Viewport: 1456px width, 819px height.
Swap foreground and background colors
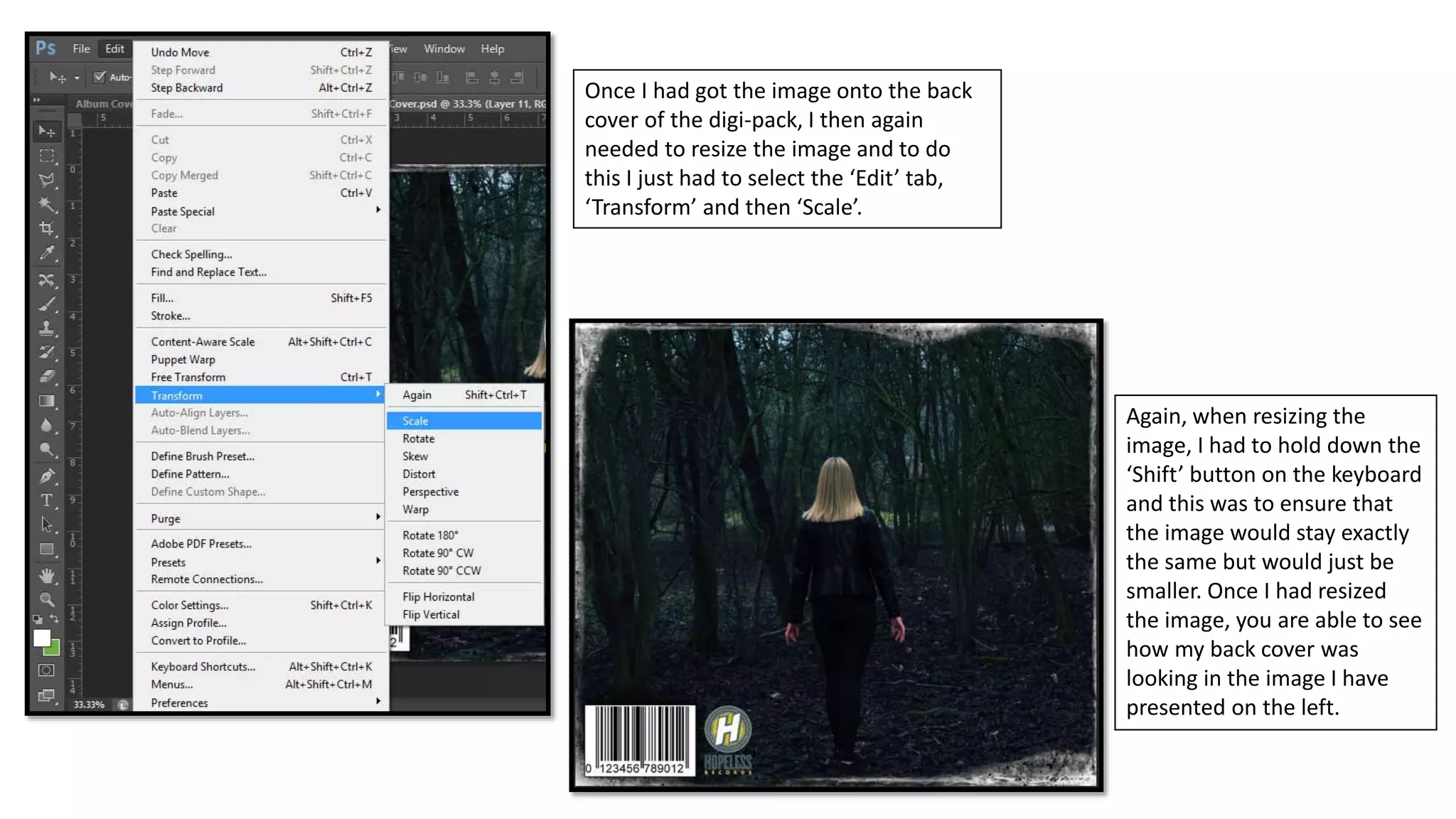pyautogui.click(x=55, y=619)
